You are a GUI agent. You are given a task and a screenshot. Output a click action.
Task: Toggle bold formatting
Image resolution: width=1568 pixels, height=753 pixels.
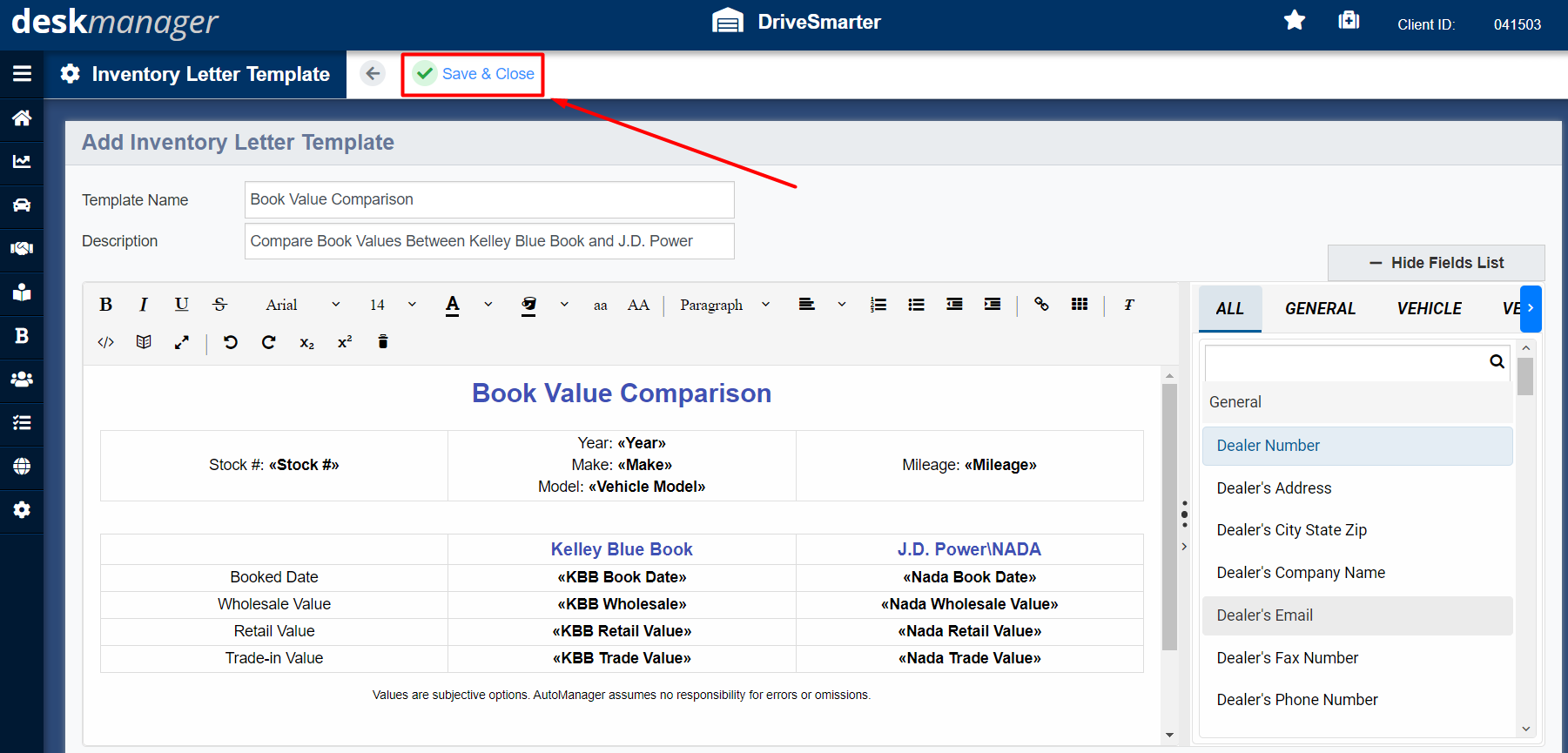pyautogui.click(x=105, y=305)
